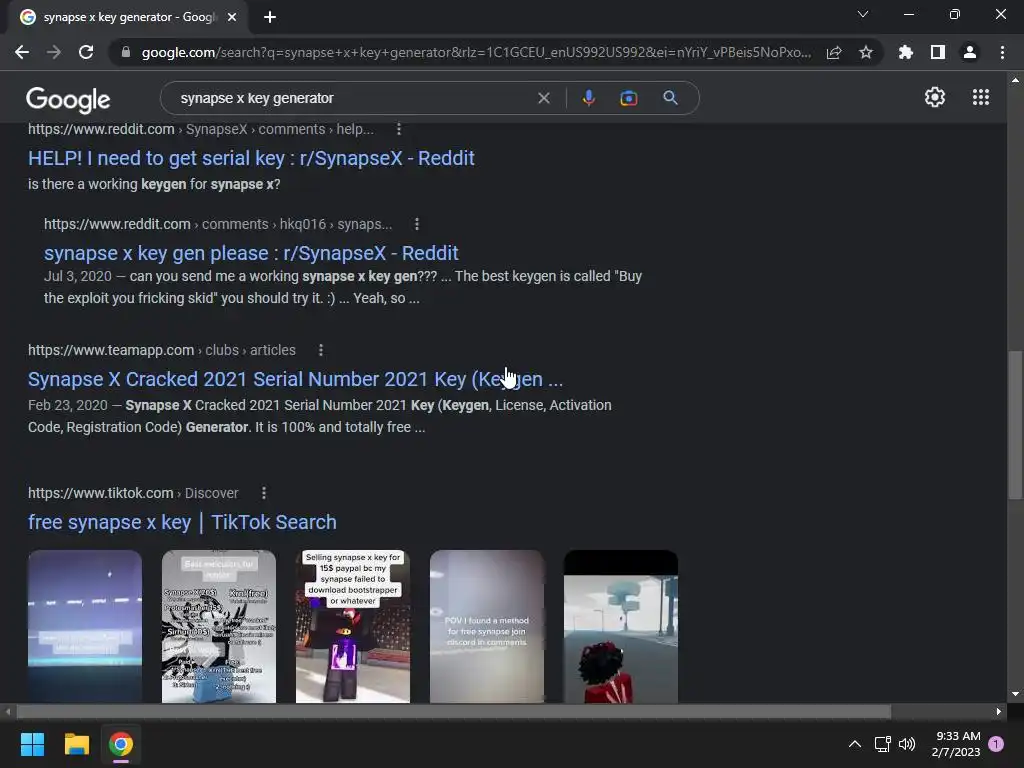Click into the Google search input field
Image resolution: width=1024 pixels, height=768 pixels.
pos(353,98)
